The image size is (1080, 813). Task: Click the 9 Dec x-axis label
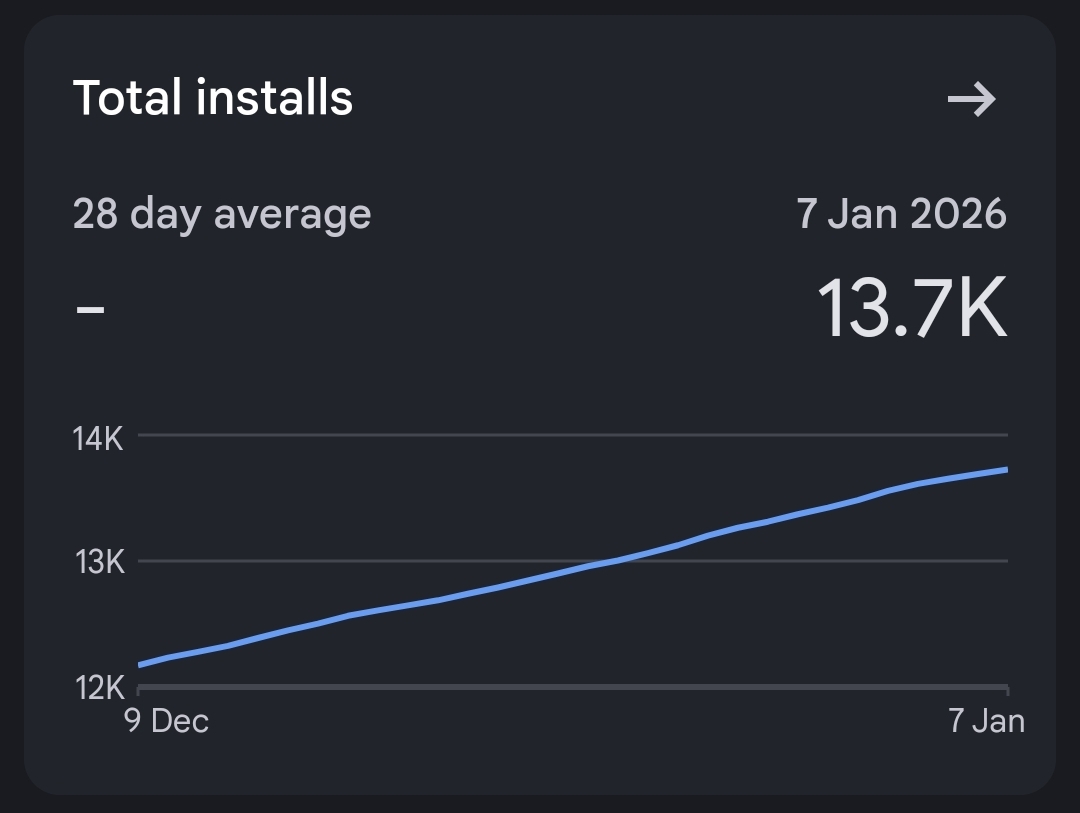pos(166,721)
